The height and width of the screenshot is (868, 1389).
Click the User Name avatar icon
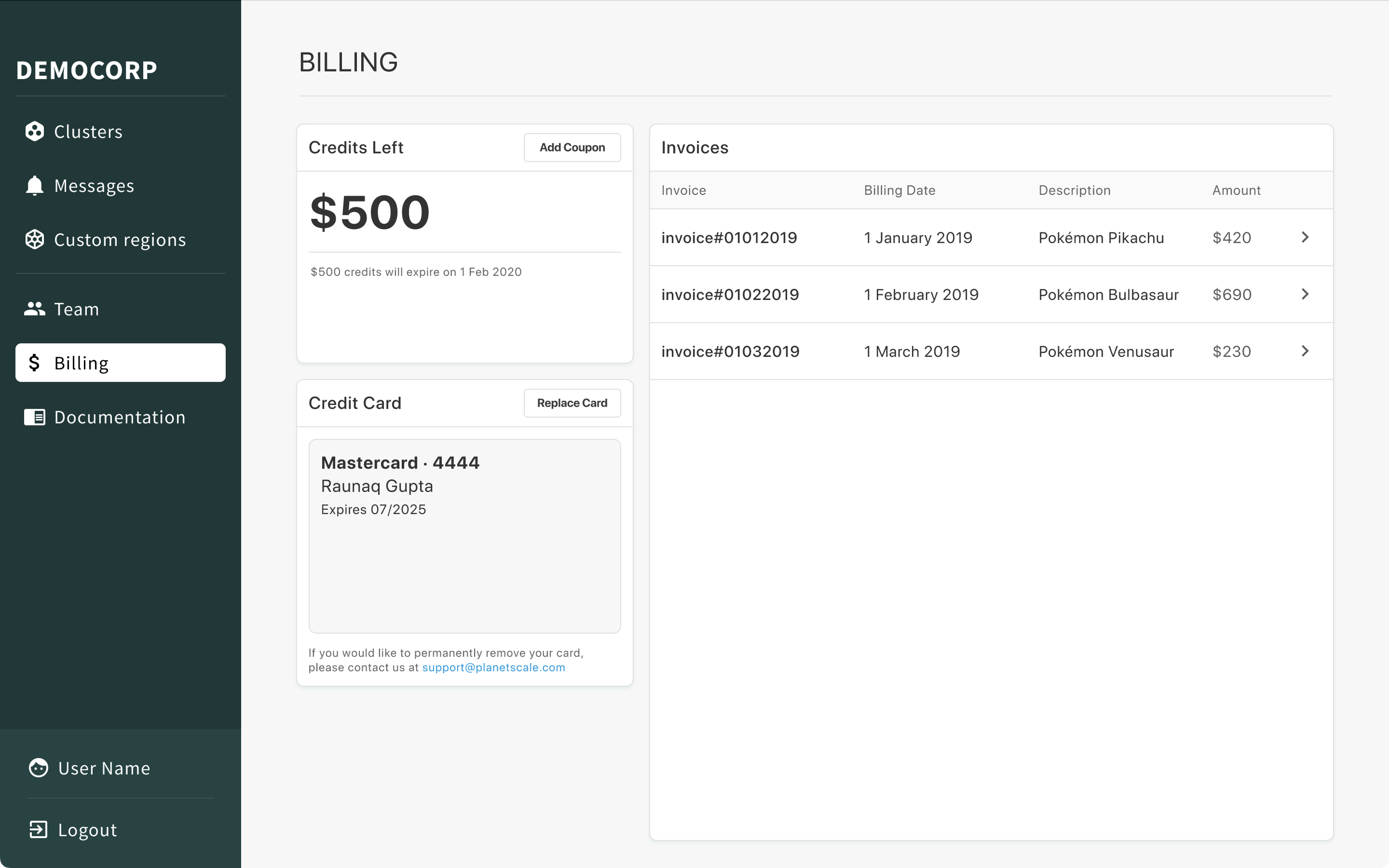coord(39,768)
